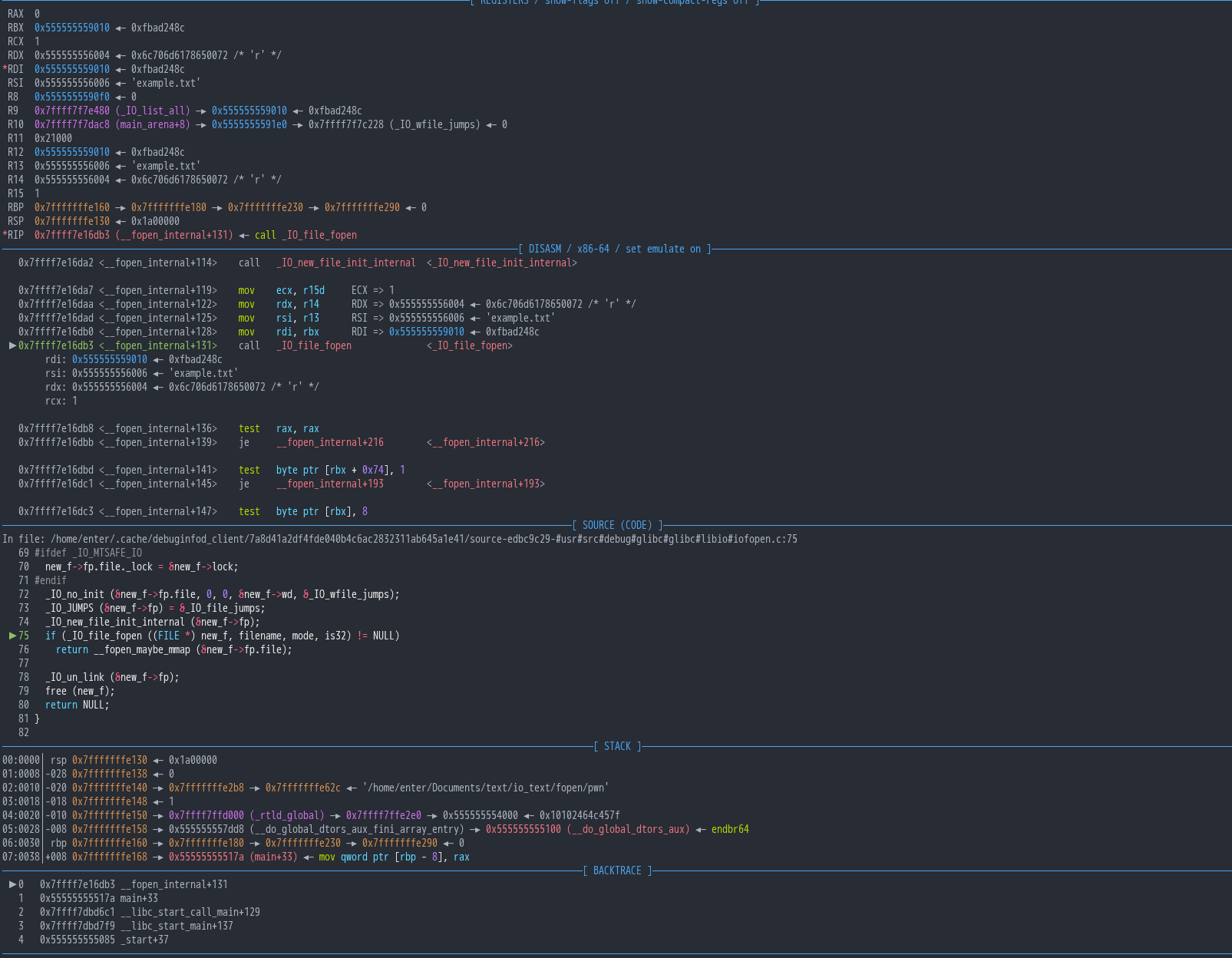Click the STACK section header
The width and height of the screenshot is (1232, 958).
coord(618,746)
